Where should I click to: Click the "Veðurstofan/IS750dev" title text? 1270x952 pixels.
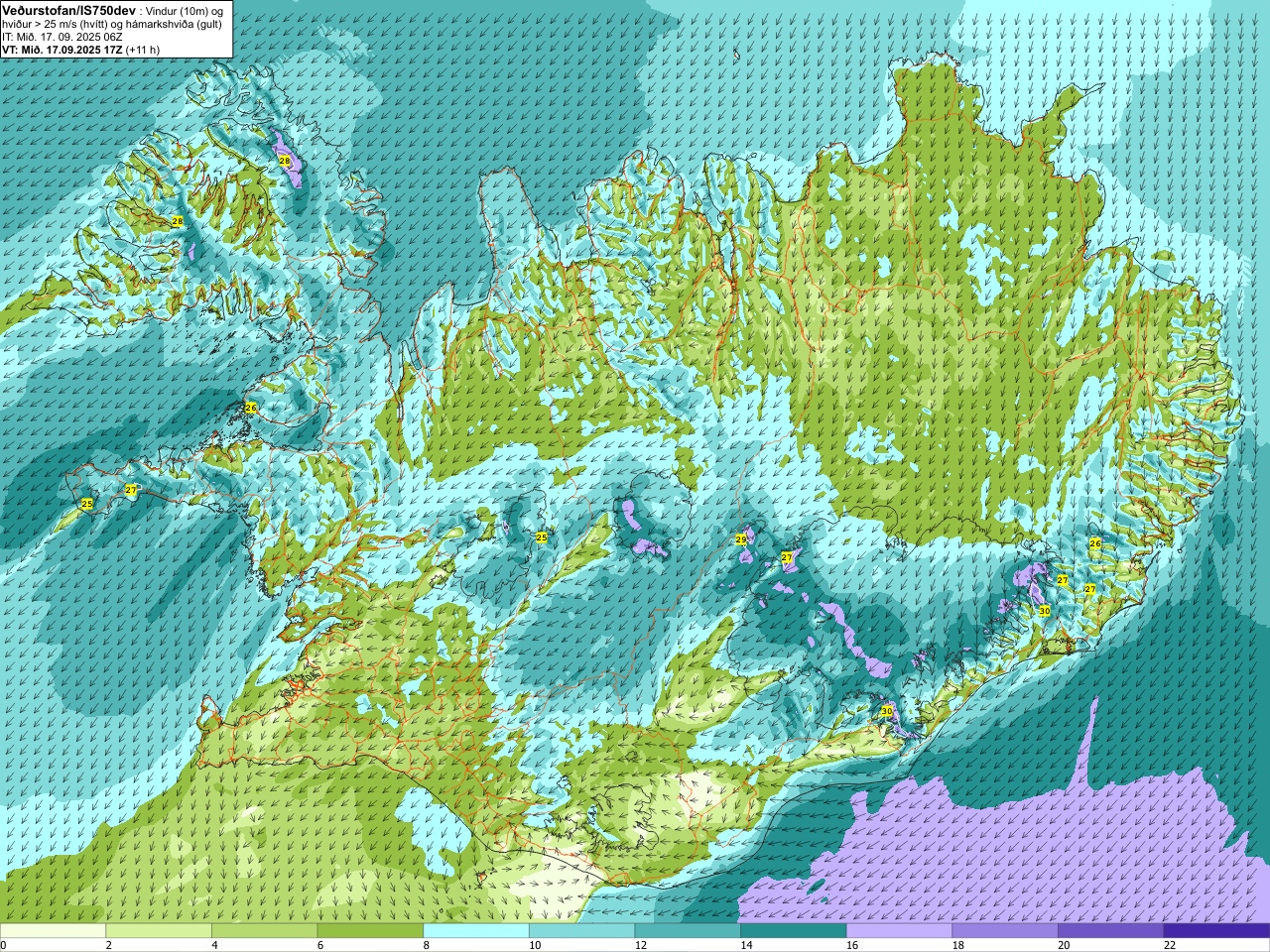tap(68, 9)
